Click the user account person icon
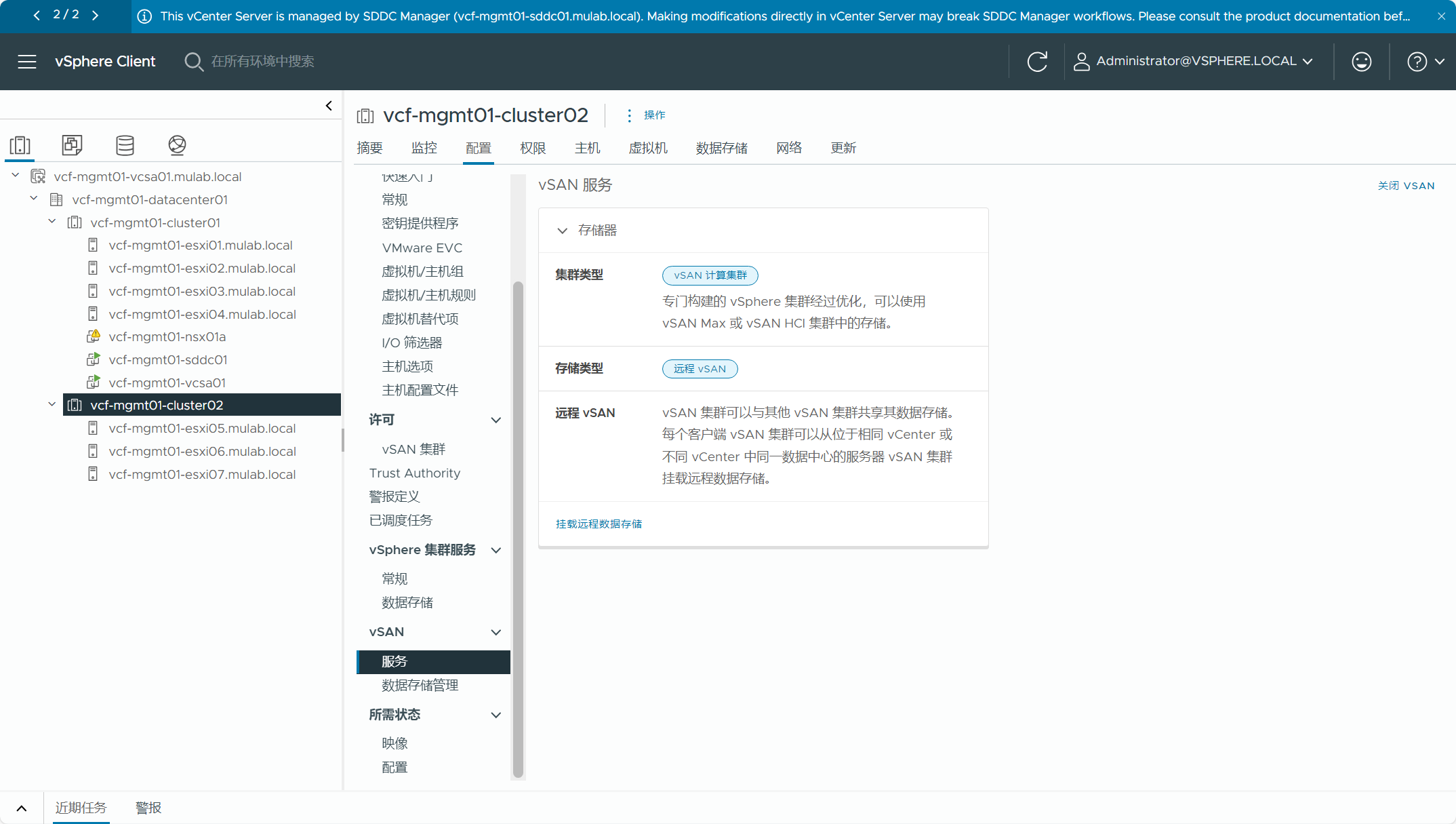 click(x=1082, y=62)
